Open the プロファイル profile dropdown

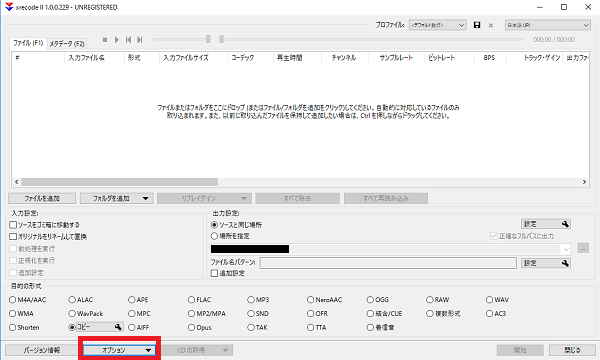pos(437,25)
